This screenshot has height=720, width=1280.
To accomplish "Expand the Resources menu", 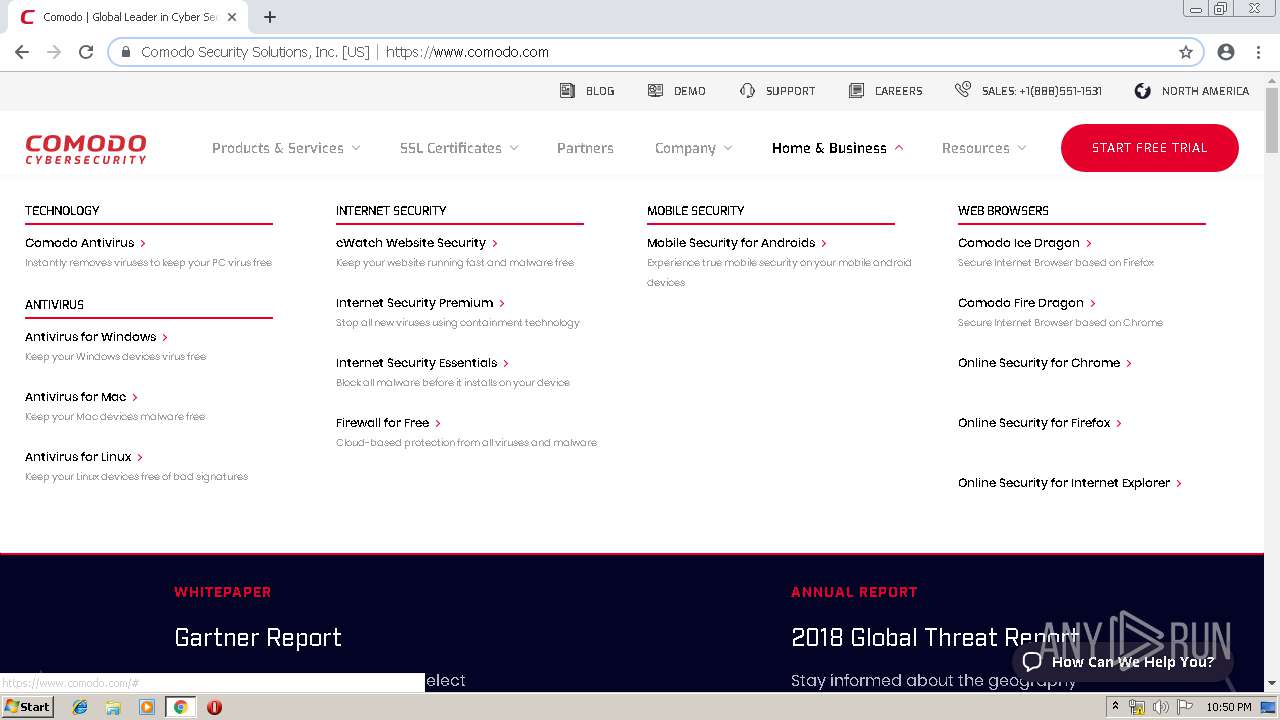I will tap(984, 148).
